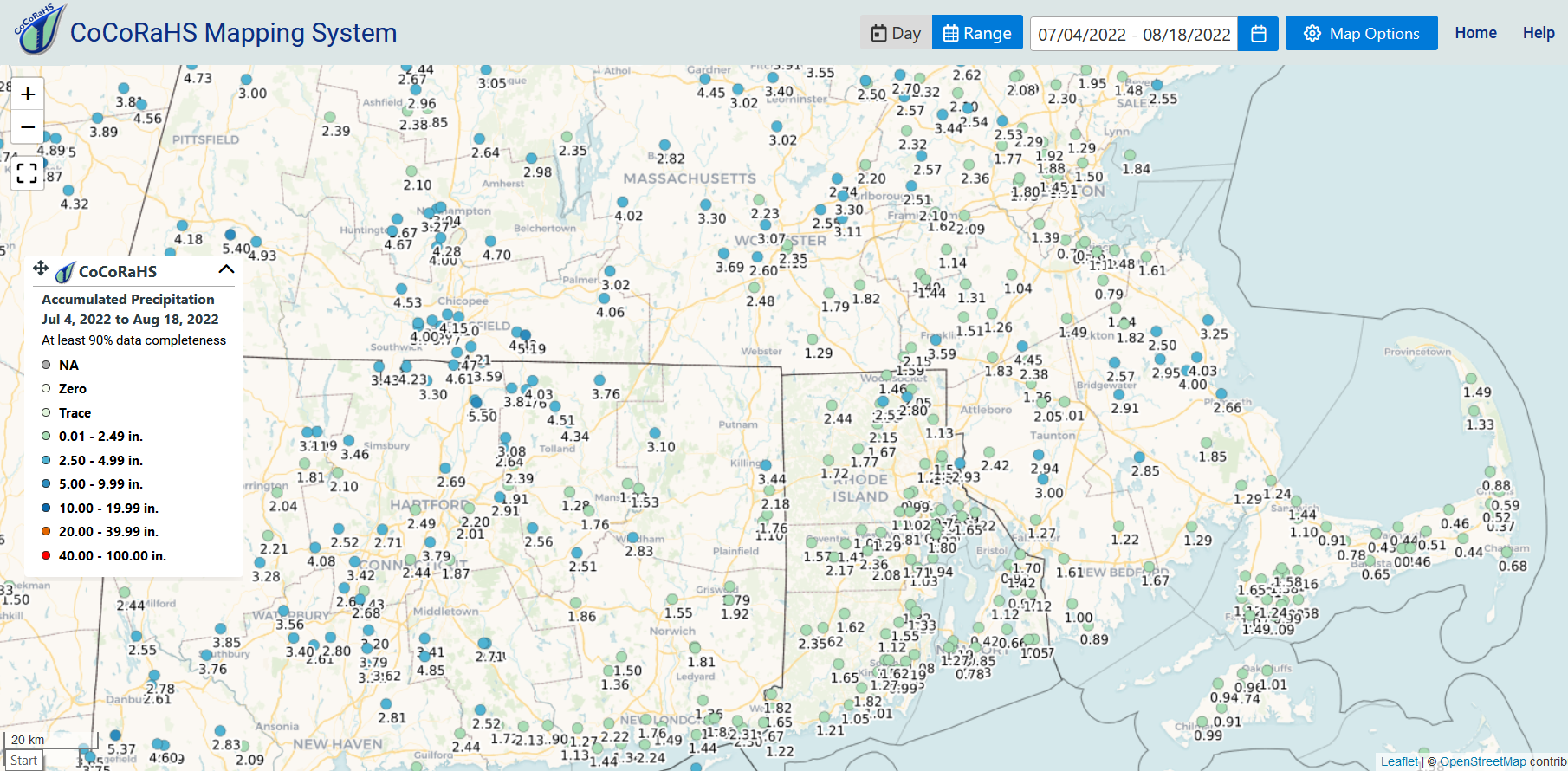Click 'At least 90% data completeness' text
Viewport: 1568px width, 771px height.
(133, 340)
